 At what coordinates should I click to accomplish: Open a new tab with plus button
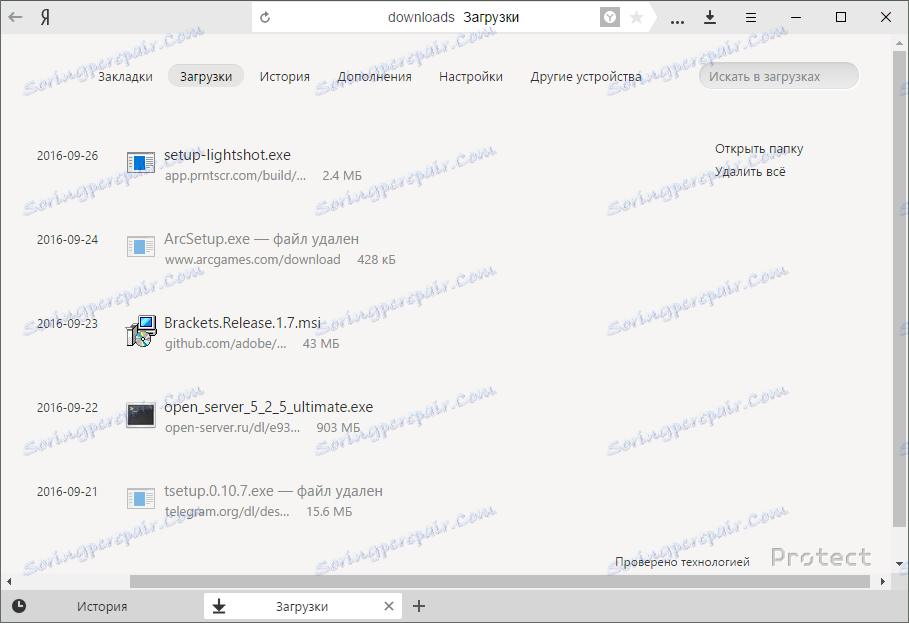[x=419, y=606]
